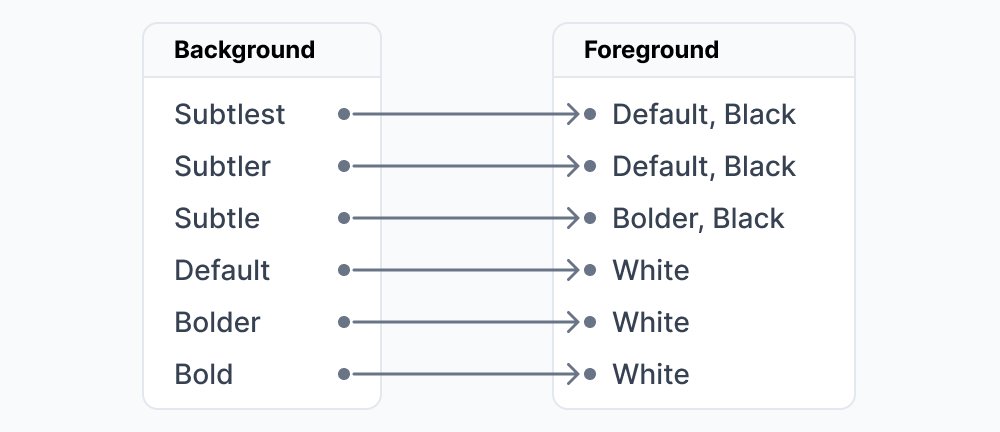Click the arrowhead pointing to Bolder, Black

tap(573, 218)
